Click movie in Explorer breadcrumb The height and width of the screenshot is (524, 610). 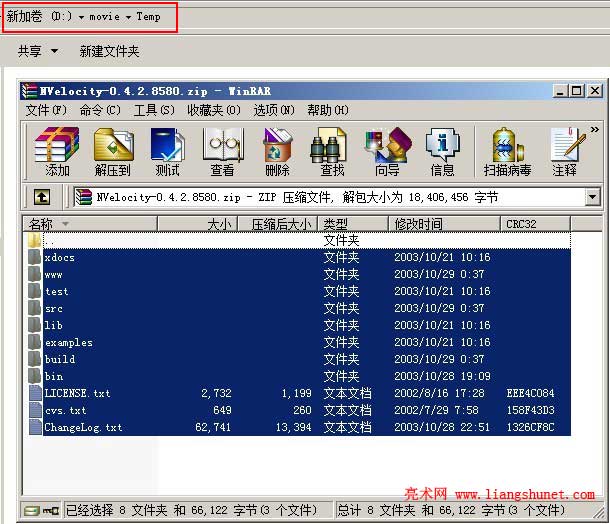pyautogui.click(x=104, y=17)
